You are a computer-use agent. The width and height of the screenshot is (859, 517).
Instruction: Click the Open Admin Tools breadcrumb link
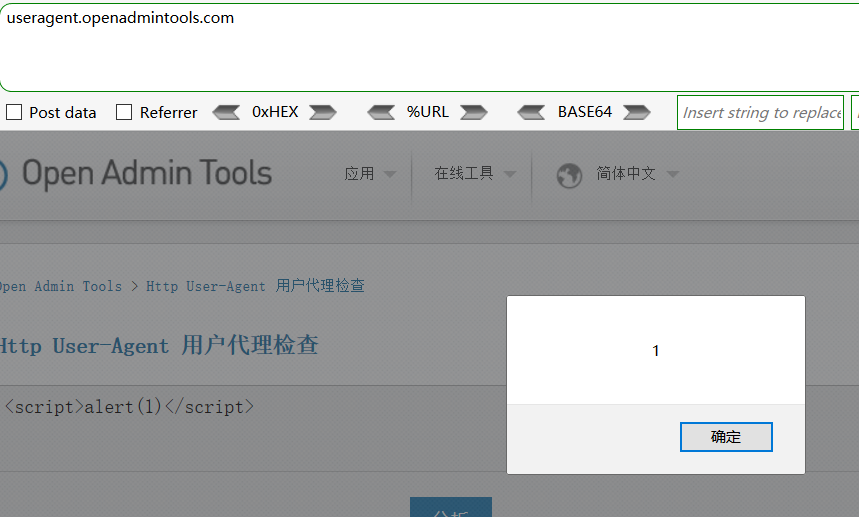[61, 286]
